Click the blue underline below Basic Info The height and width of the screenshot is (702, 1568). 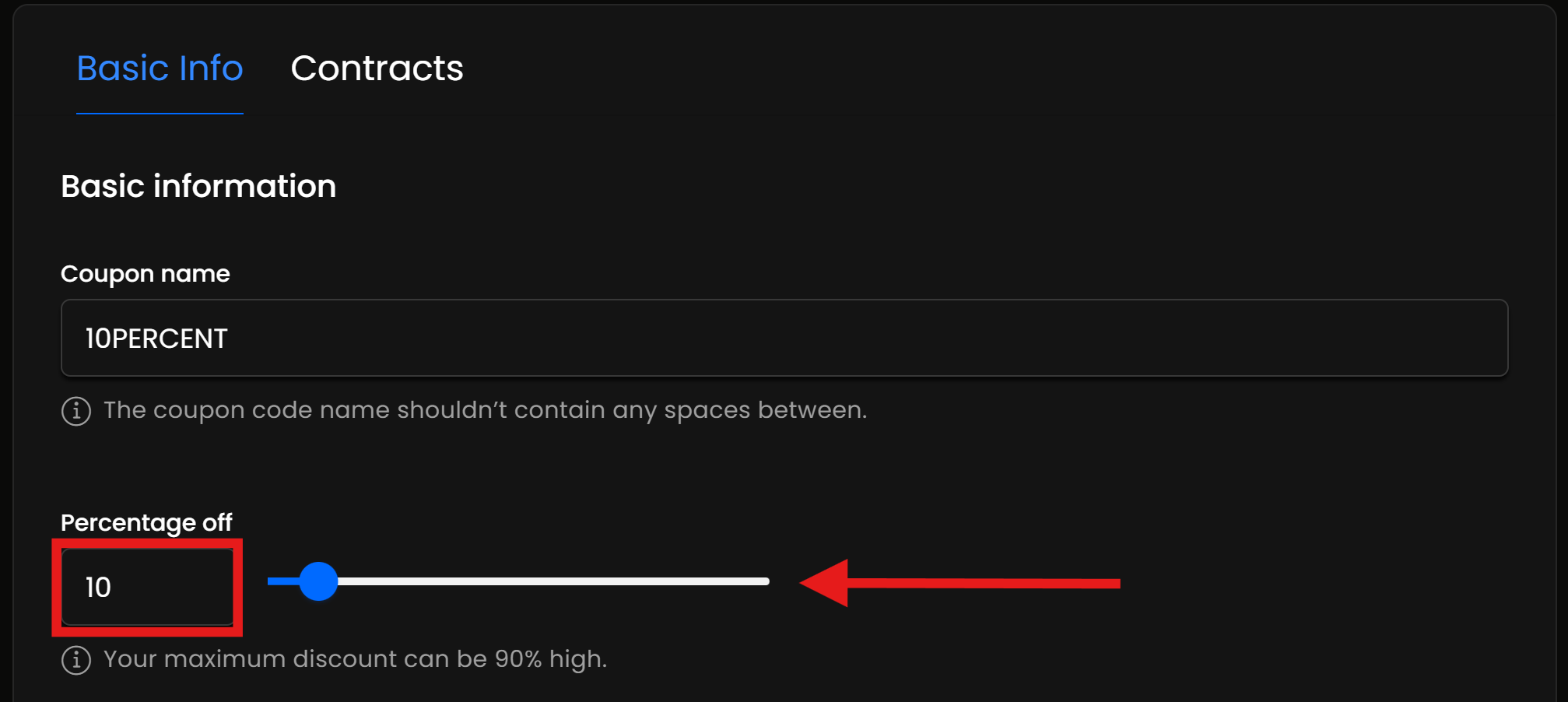click(160, 114)
